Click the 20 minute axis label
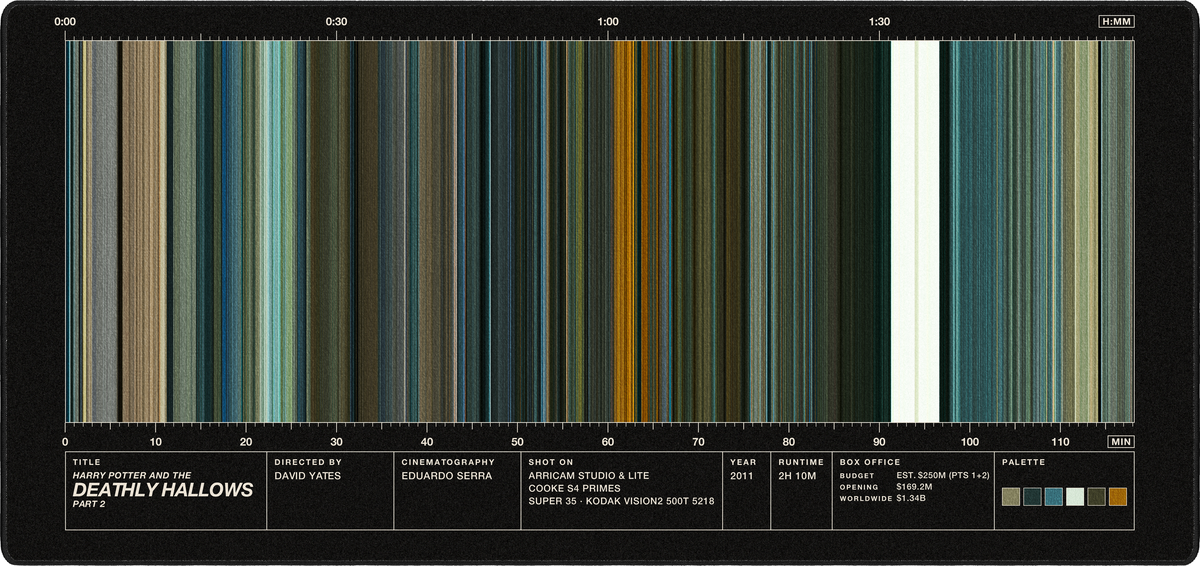The width and height of the screenshot is (1200, 566). click(x=246, y=441)
